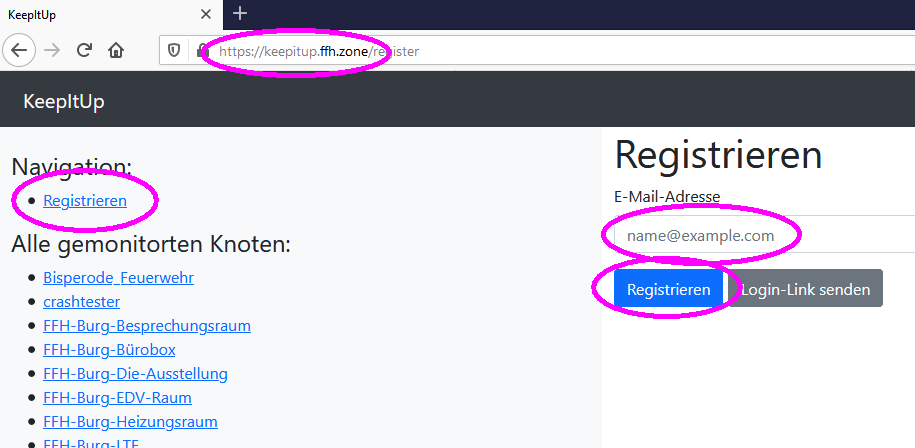The height and width of the screenshot is (448, 915).
Task: Click the address bar URL text
Action: pos(320,51)
